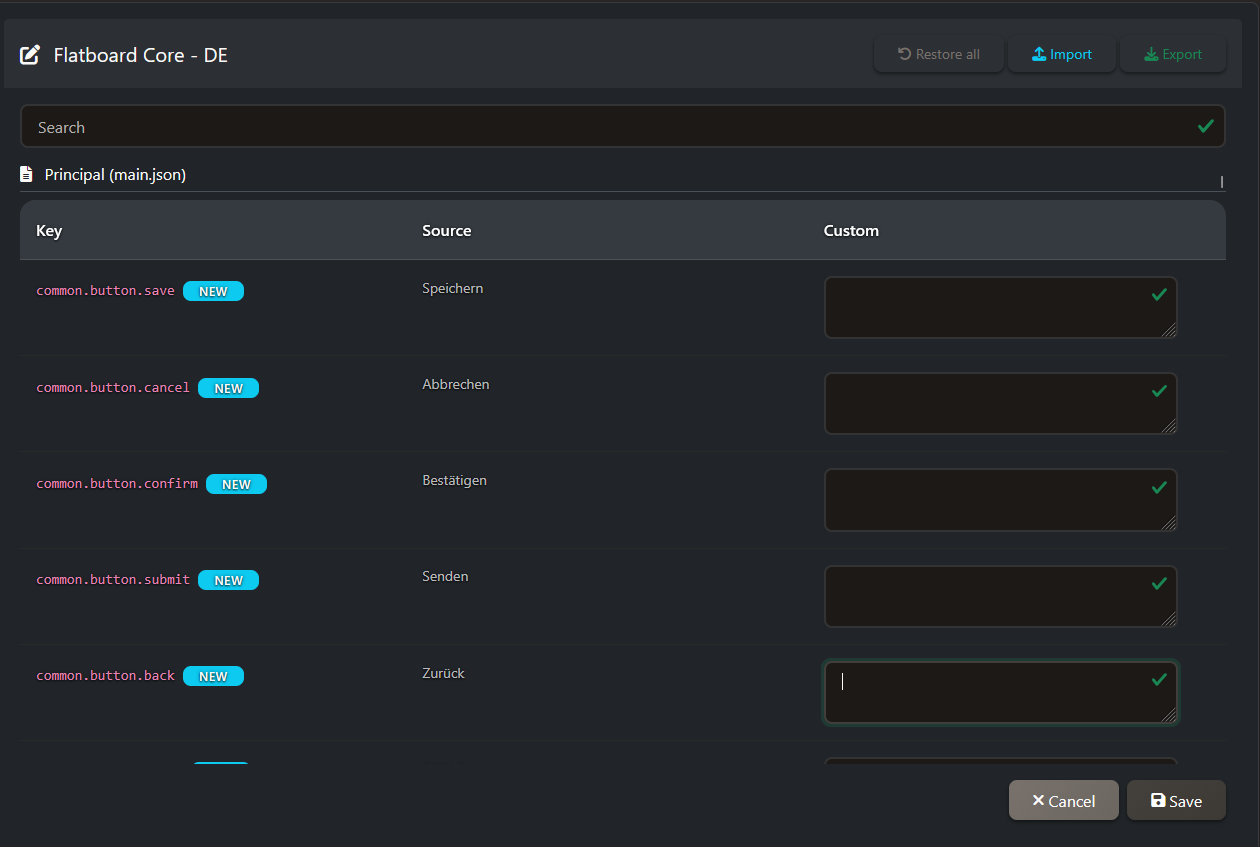Image resolution: width=1260 pixels, height=847 pixels.
Task: Click the custom text area for common.button.cancel
Action: pos(990,404)
